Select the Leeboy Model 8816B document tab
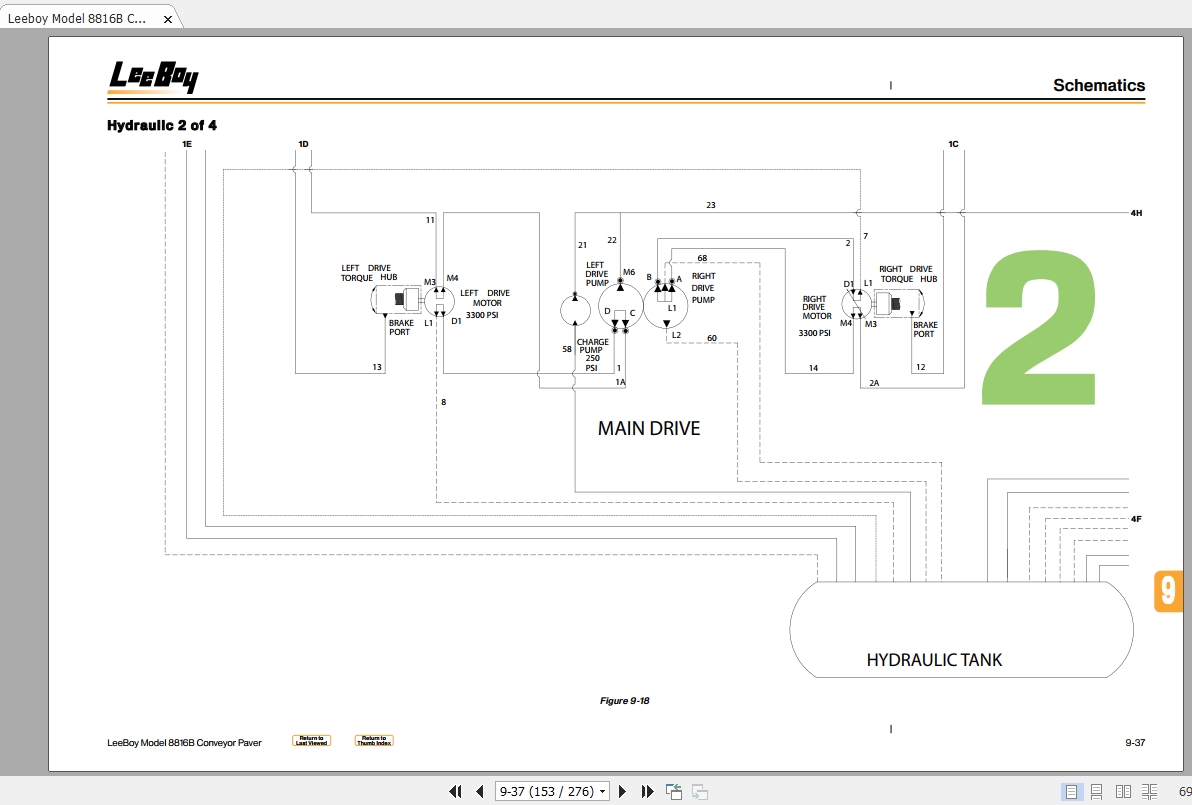 tap(77, 18)
